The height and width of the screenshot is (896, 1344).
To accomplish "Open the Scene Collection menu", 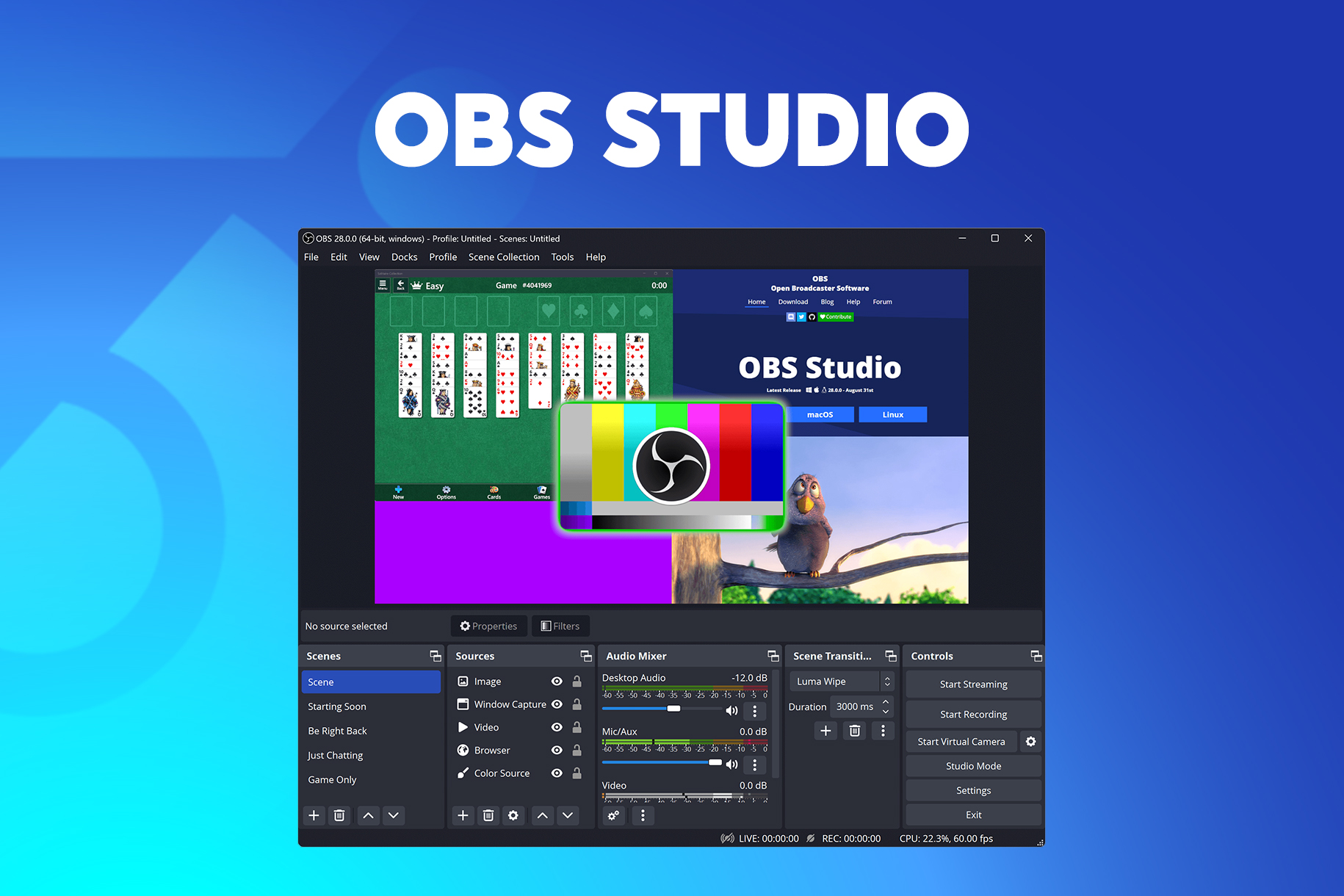I will click(504, 257).
